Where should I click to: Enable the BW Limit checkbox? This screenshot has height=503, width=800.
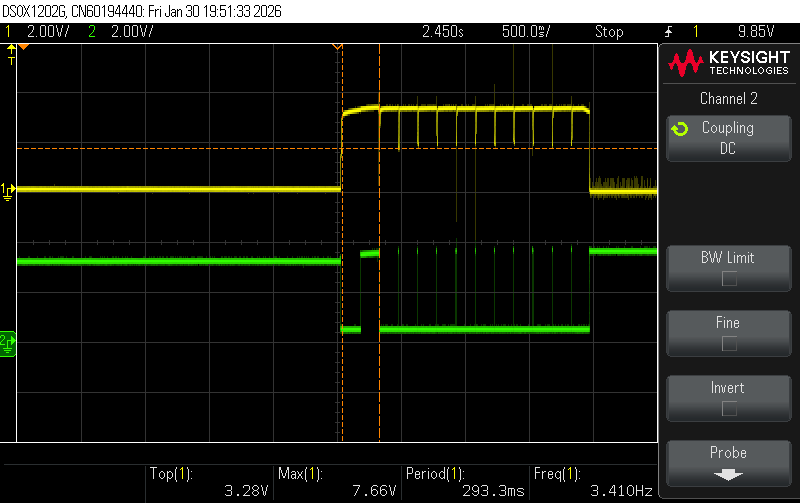pyautogui.click(x=729, y=279)
